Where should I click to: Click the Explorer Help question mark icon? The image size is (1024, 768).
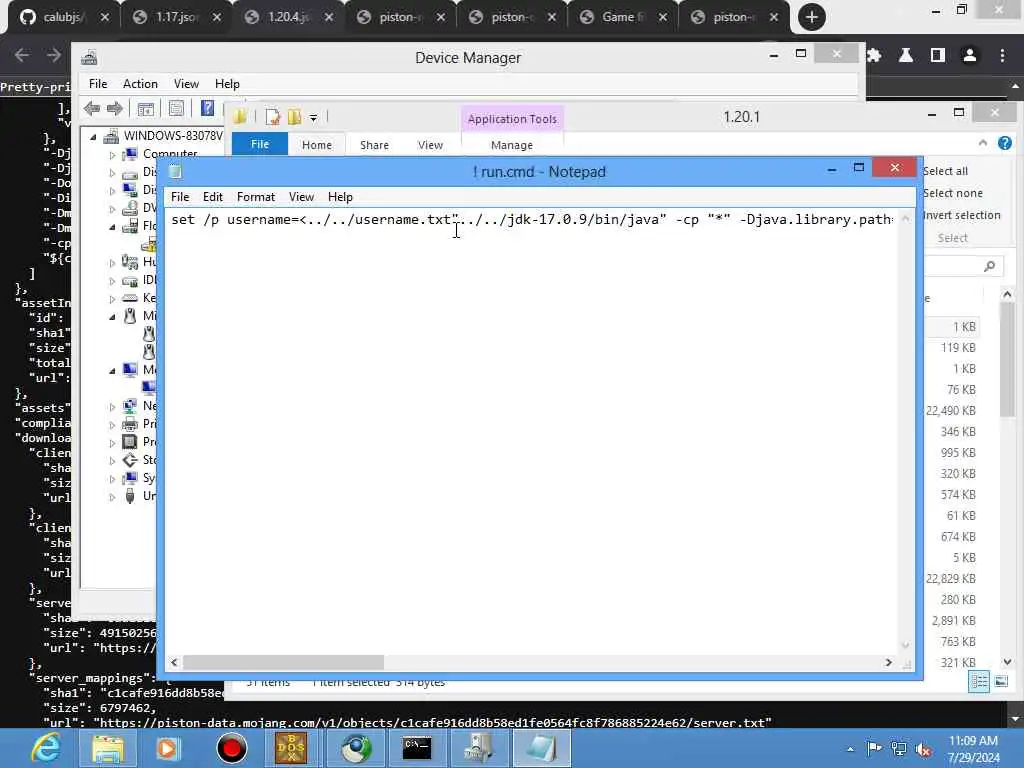pos(1004,143)
